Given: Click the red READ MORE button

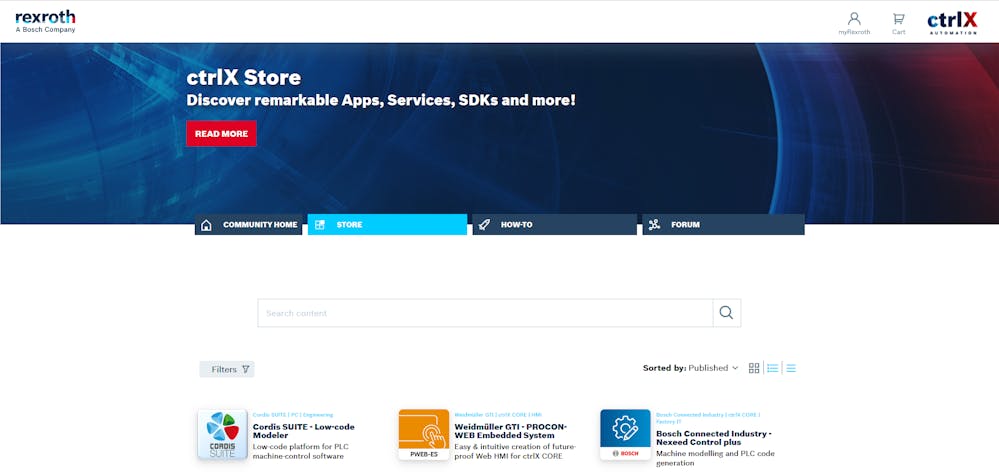Looking at the screenshot, I should (221, 134).
